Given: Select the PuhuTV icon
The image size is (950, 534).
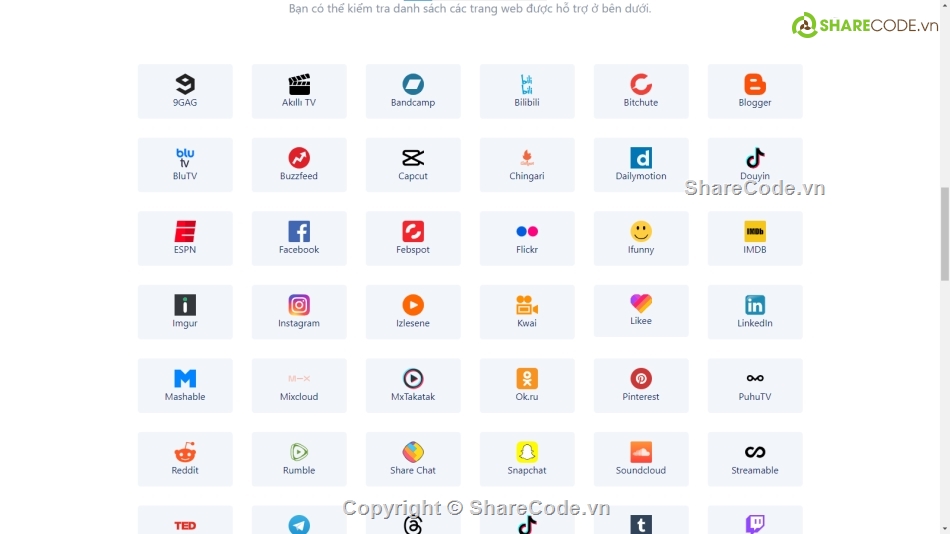Looking at the screenshot, I should pos(754,378).
